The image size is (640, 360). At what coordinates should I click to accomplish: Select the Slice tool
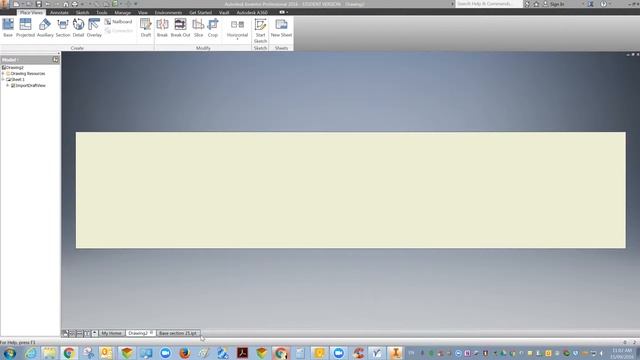tap(198, 28)
